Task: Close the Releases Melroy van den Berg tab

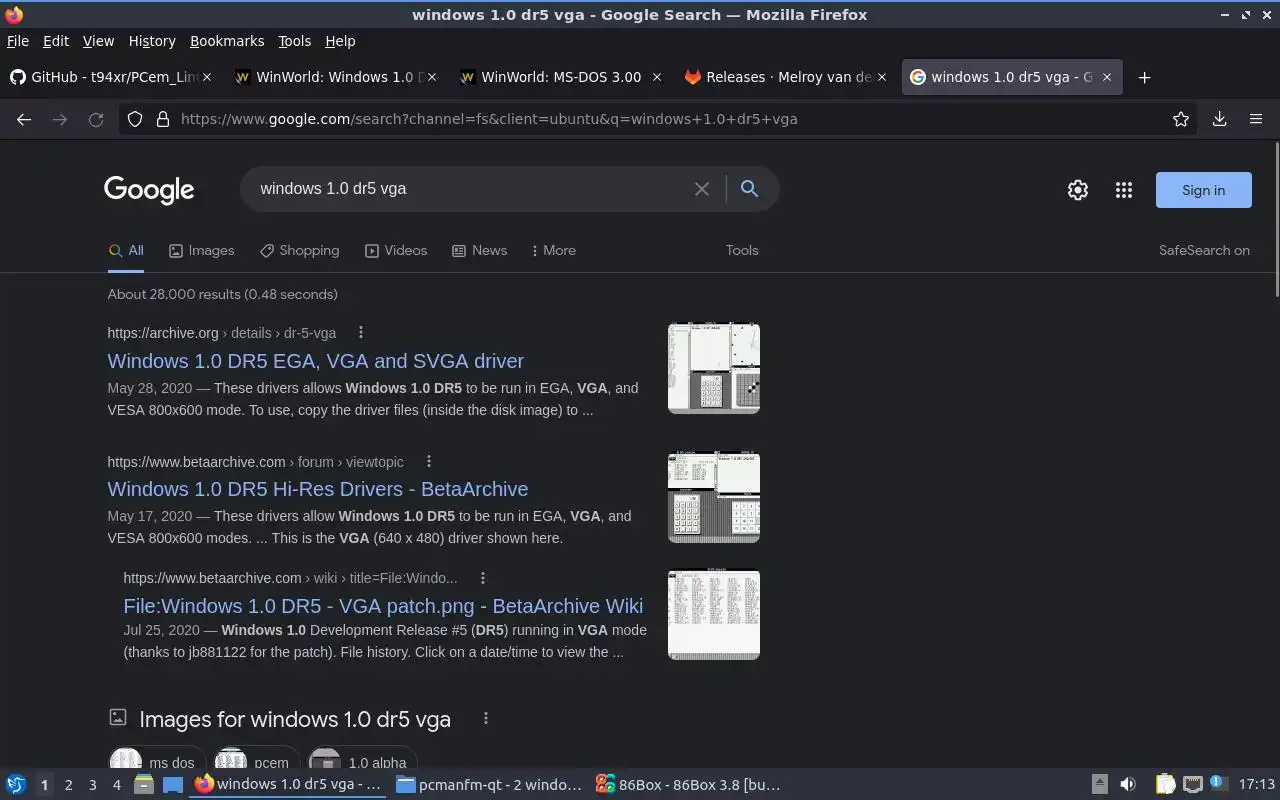Action: (x=882, y=77)
